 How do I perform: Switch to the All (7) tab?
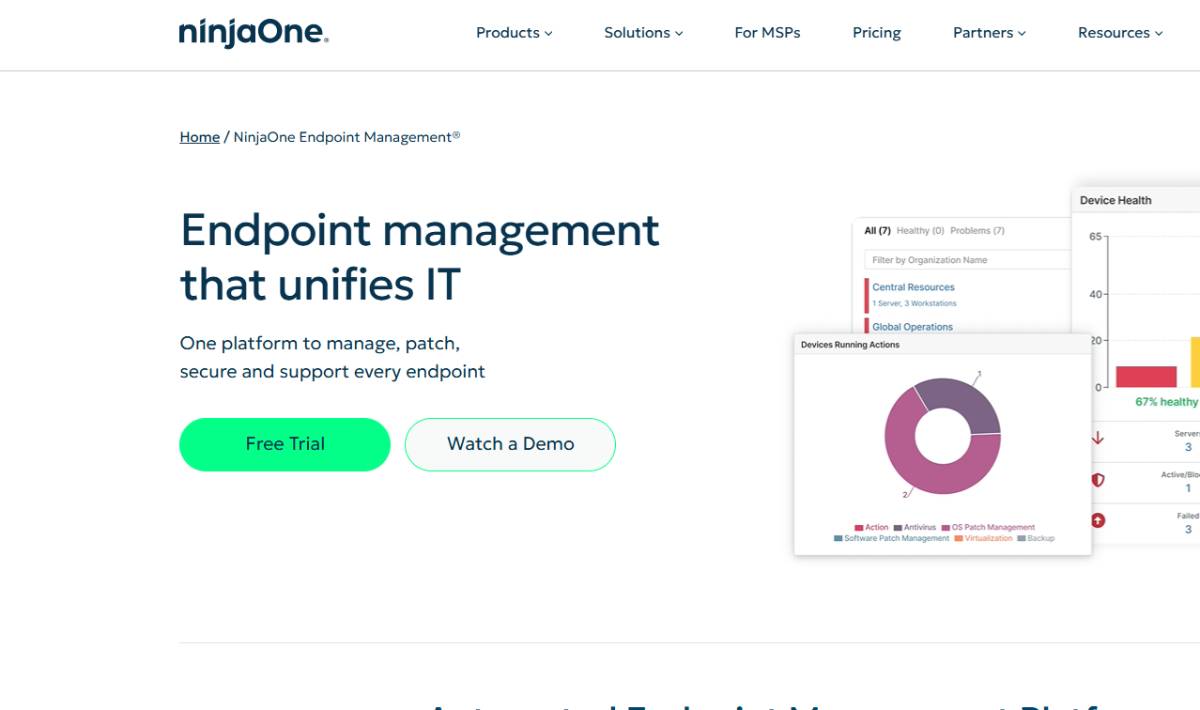(x=877, y=231)
